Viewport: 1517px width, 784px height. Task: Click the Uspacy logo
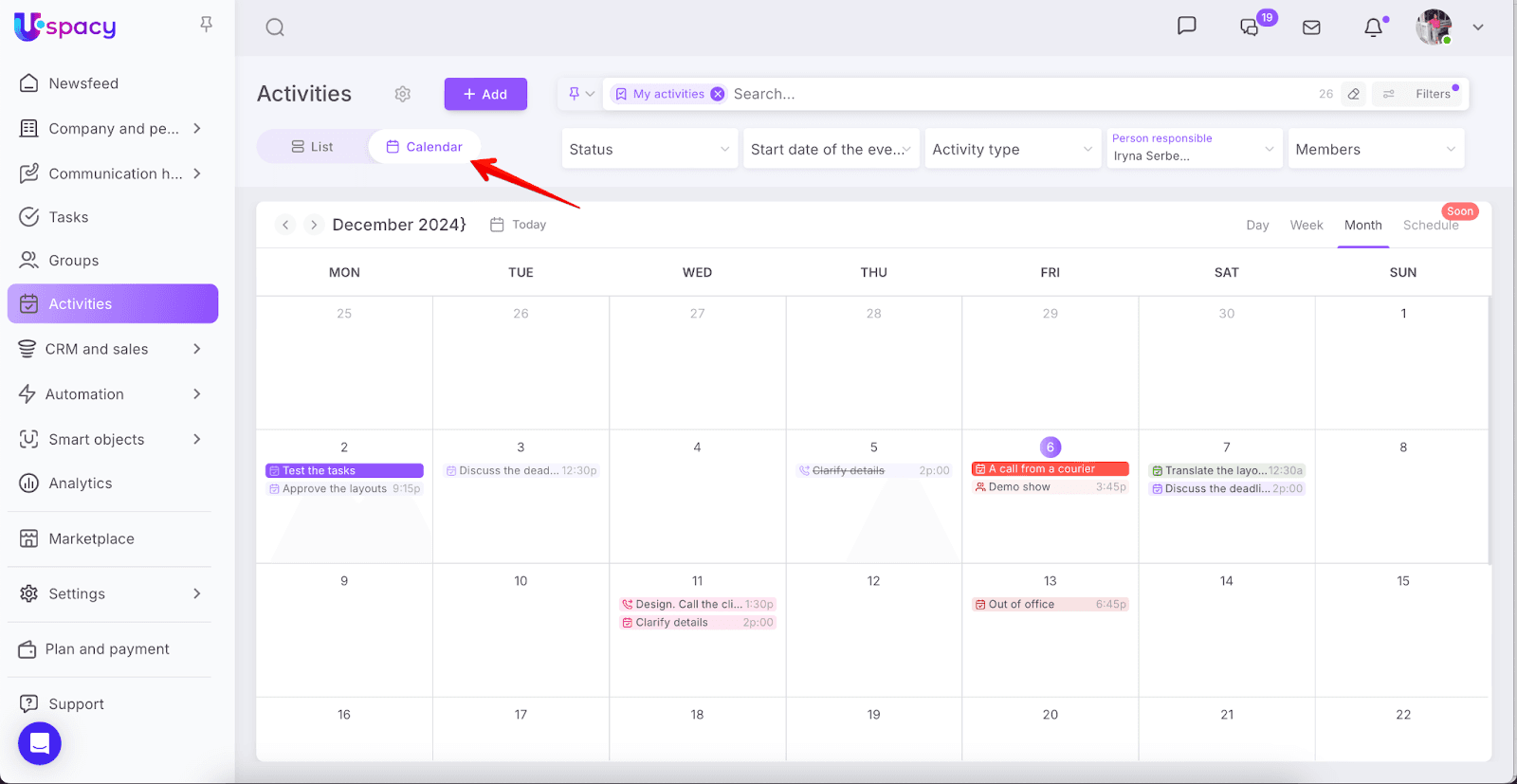click(65, 26)
